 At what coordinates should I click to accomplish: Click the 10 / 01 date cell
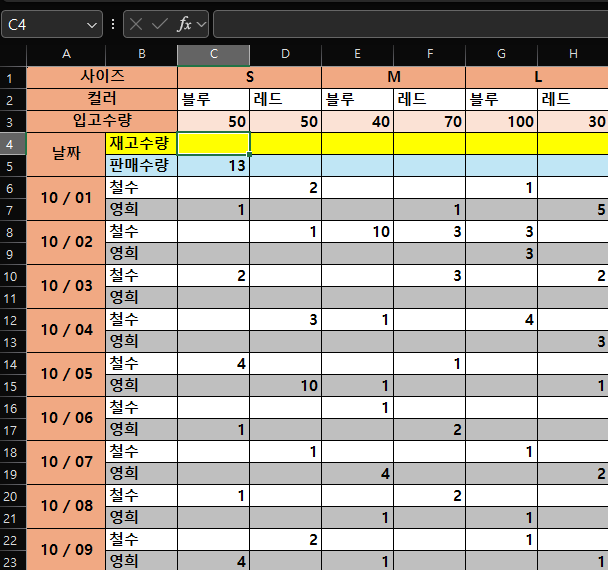(66, 198)
